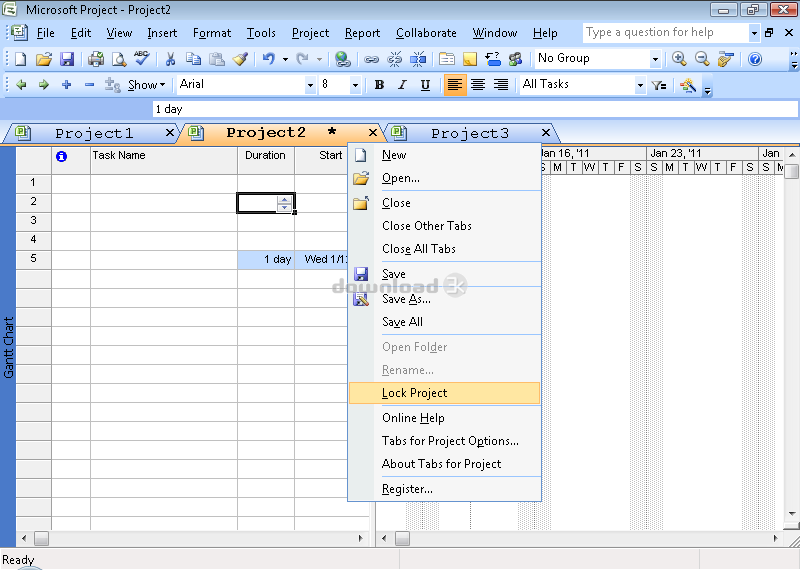This screenshot has width=800, height=570.
Task: Run the Spelling check tool
Action: coord(141,59)
